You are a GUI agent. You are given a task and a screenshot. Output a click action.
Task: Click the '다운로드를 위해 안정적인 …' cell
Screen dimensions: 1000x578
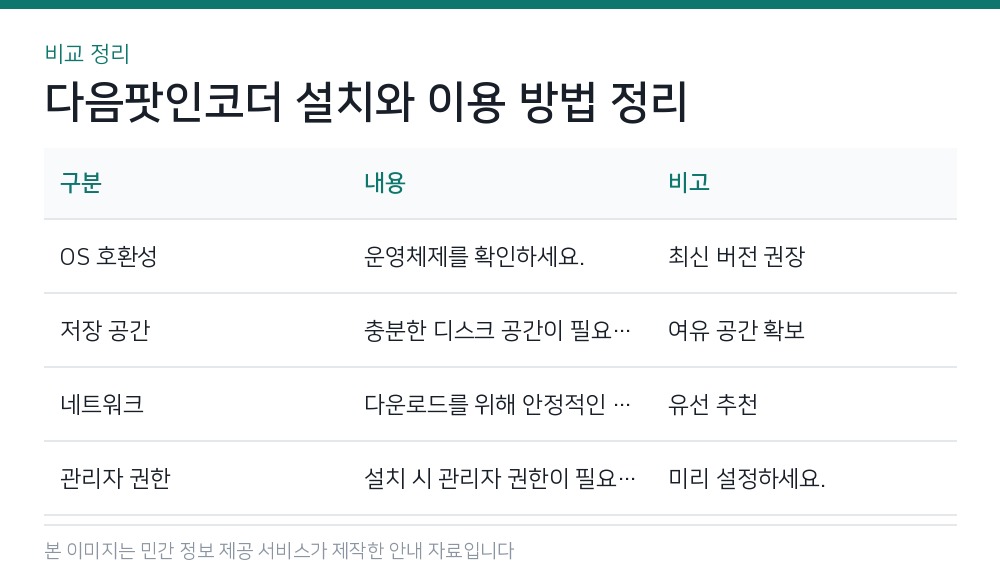click(x=497, y=404)
